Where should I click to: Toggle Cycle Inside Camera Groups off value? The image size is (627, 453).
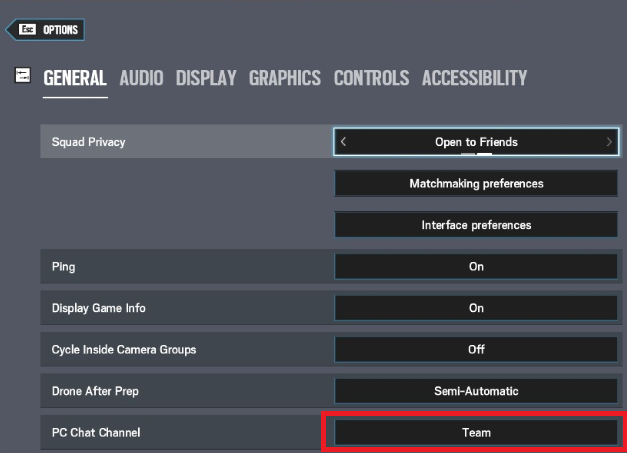[476, 349]
